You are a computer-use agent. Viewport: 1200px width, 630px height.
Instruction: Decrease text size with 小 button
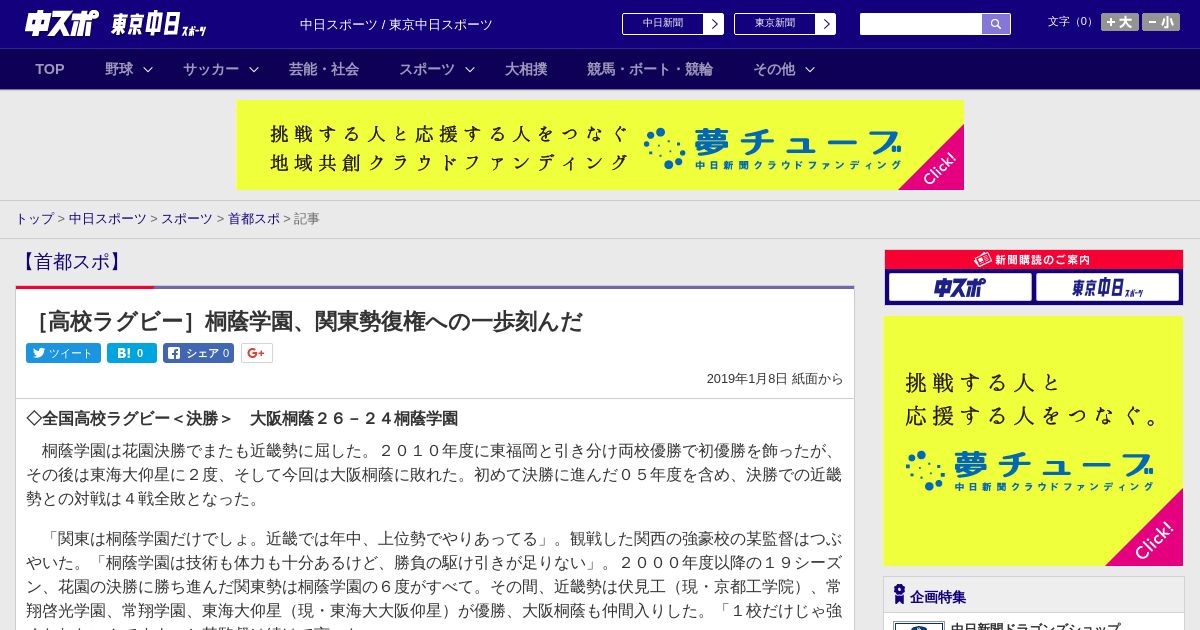point(1161,22)
